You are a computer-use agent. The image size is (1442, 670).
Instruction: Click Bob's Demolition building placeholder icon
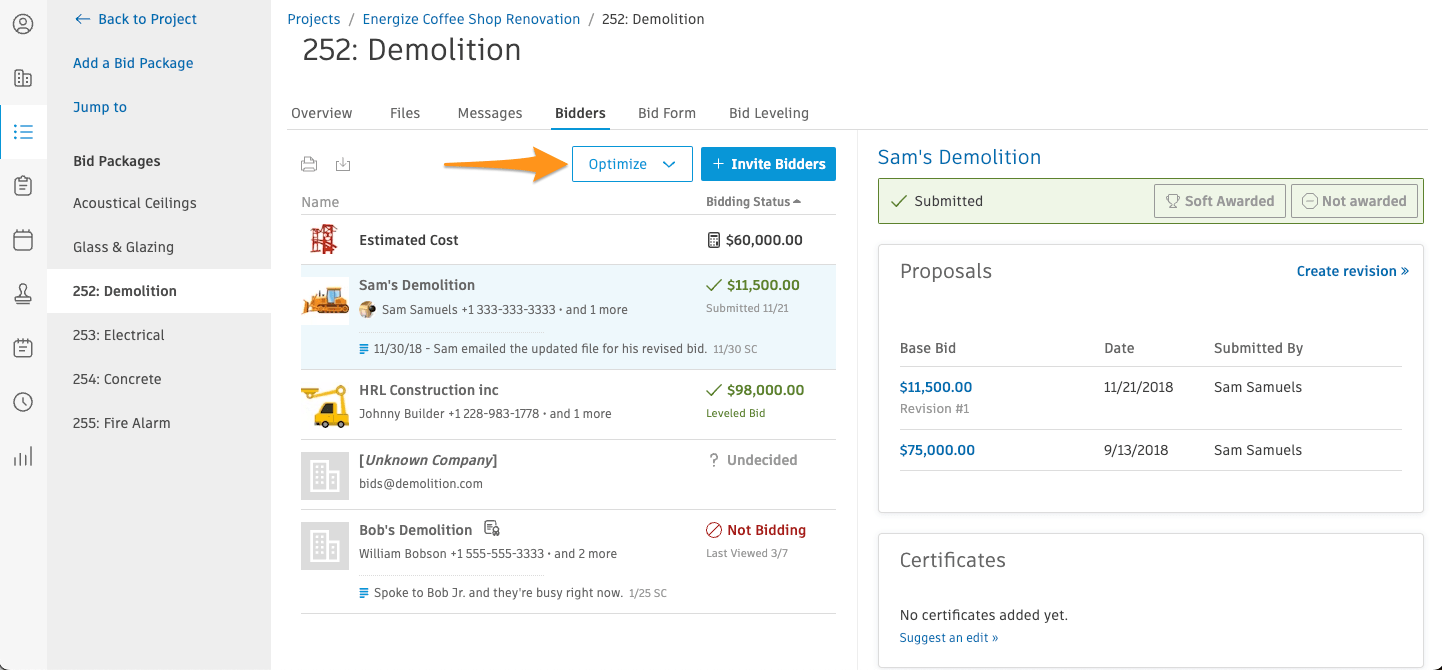pyautogui.click(x=325, y=545)
